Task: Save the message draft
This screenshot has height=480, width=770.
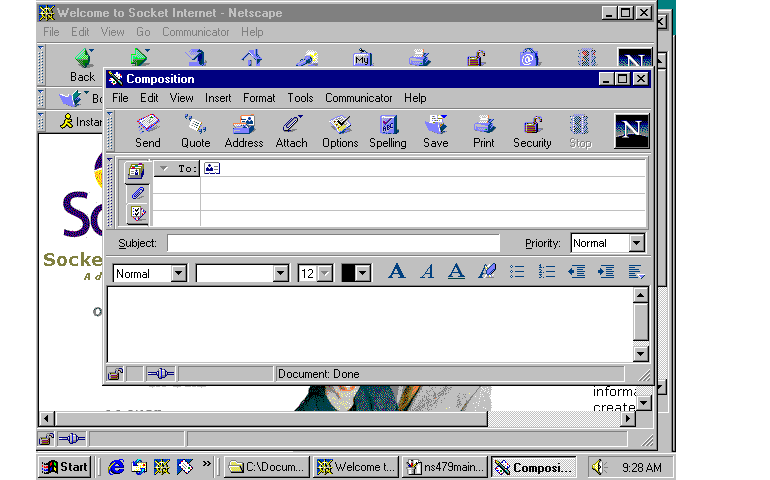Action: 436,131
